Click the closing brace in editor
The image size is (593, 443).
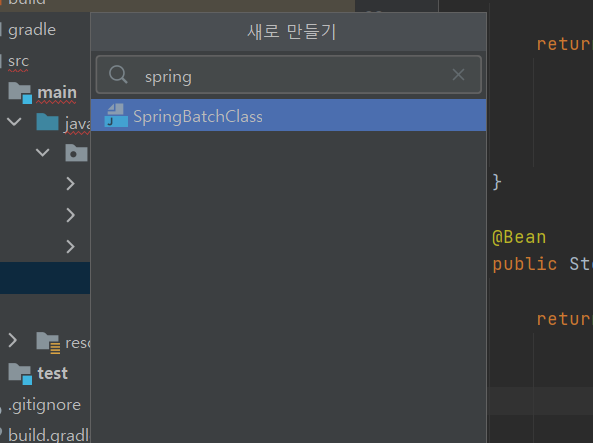coord(497,182)
